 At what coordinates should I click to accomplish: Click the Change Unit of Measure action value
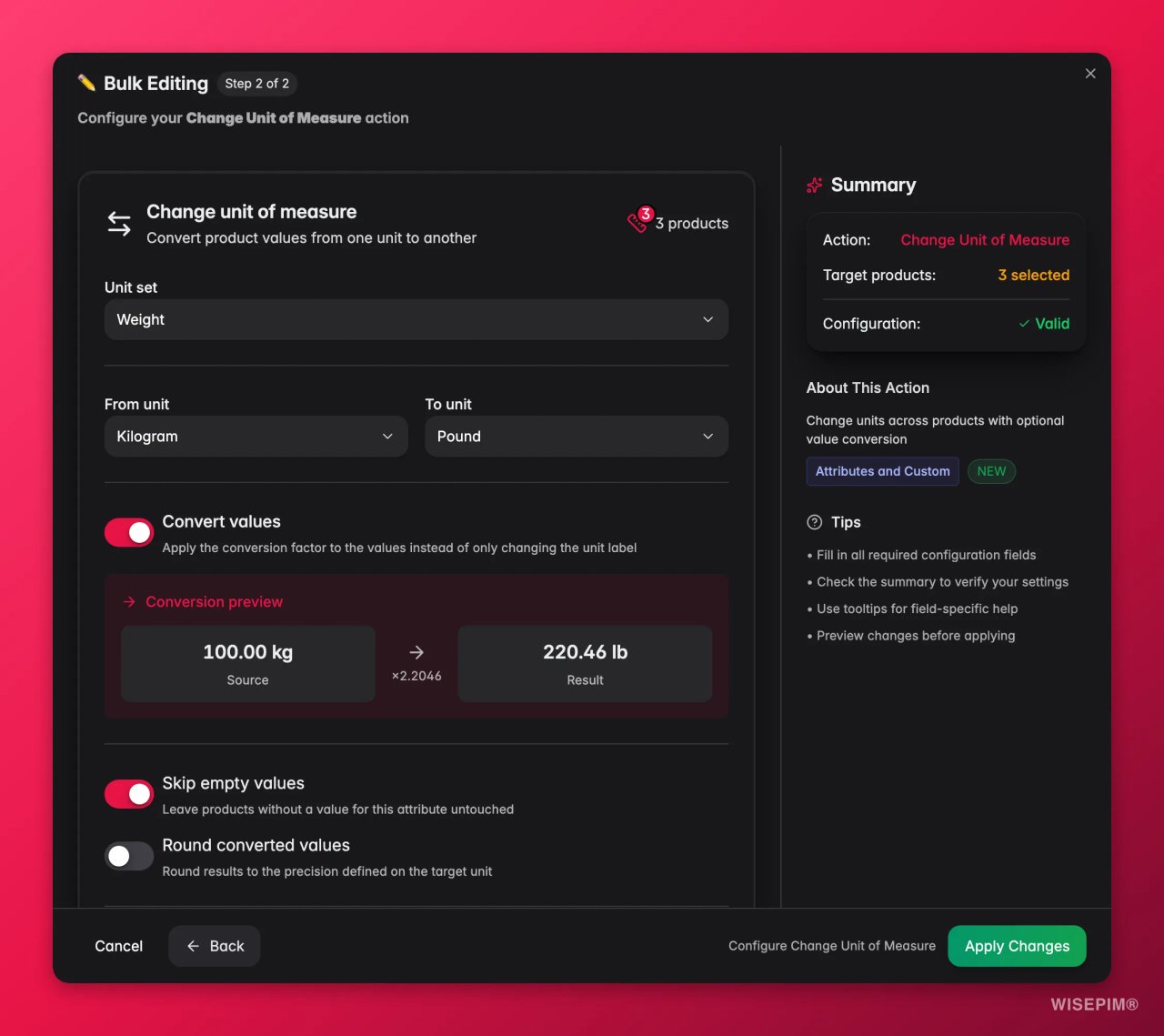click(x=985, y=240)
